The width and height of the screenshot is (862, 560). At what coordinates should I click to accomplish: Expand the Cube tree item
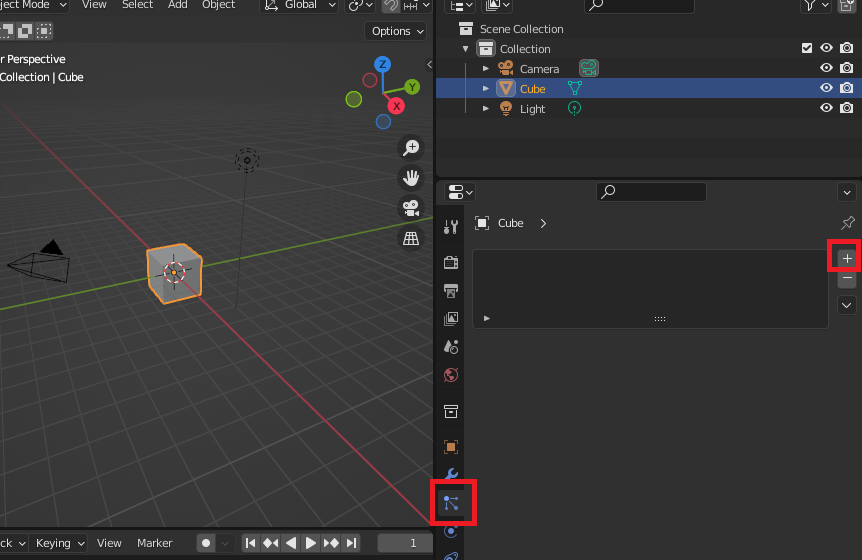tap(485, 88)
